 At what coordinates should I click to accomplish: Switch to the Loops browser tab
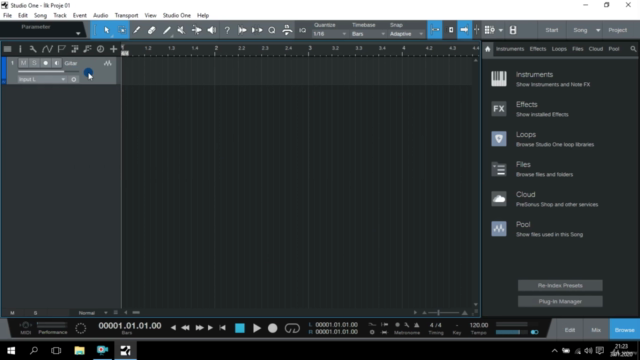pyautogui.click(x=559, y=49)
